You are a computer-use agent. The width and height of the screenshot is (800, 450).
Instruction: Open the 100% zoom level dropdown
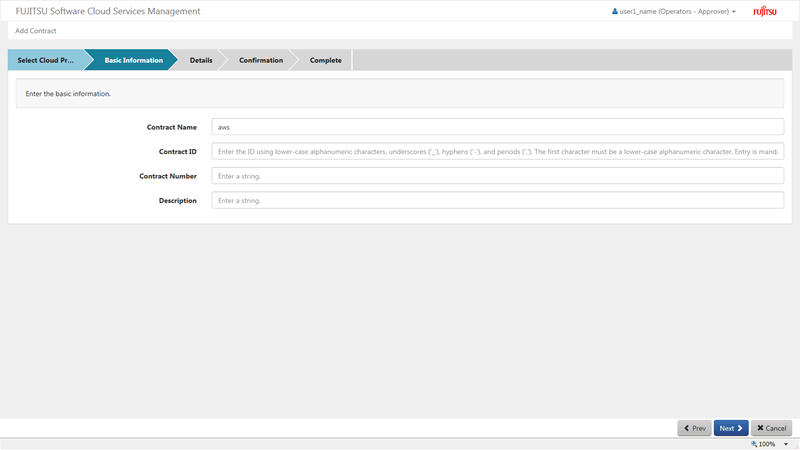point(786,444)
